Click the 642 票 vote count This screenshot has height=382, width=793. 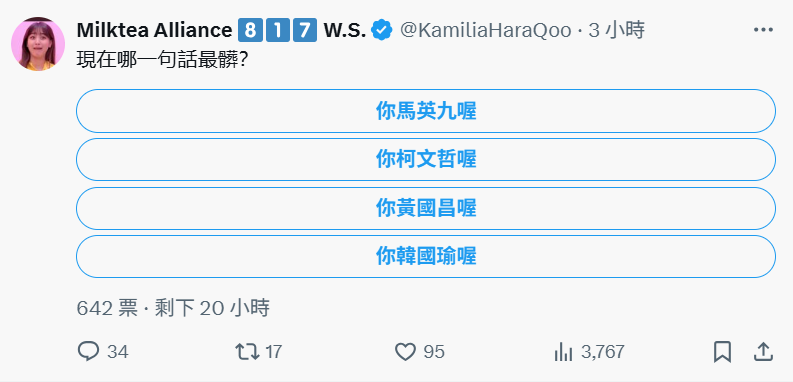point(107,308)
